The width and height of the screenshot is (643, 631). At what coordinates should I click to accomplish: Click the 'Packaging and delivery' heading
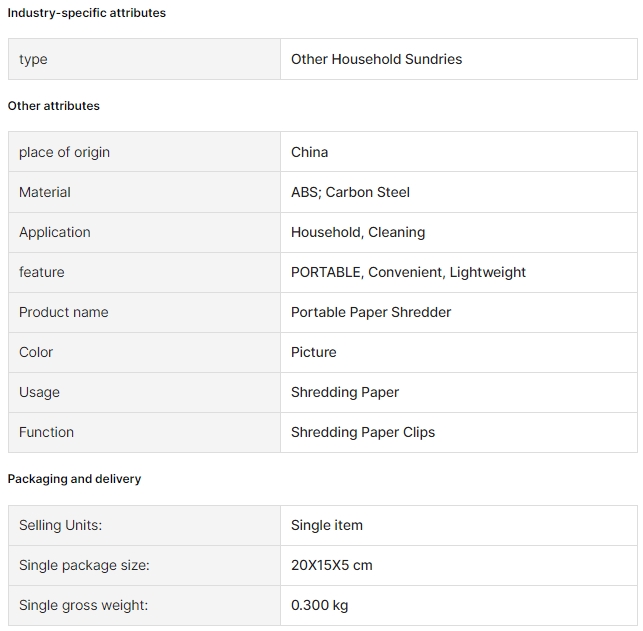pyautogui.click(x=74, y=479)
